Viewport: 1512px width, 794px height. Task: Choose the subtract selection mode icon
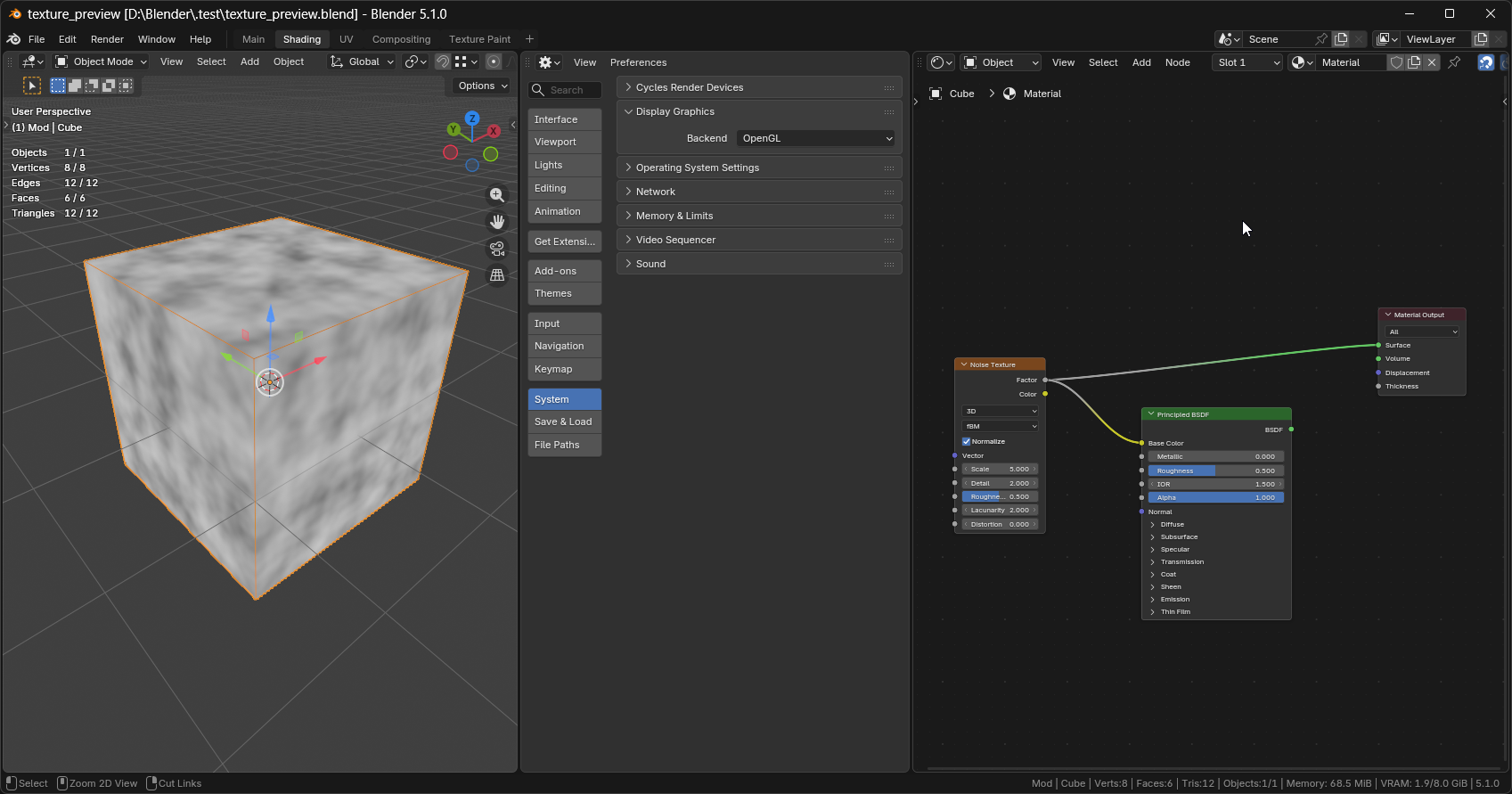click(x=92, y=86)
